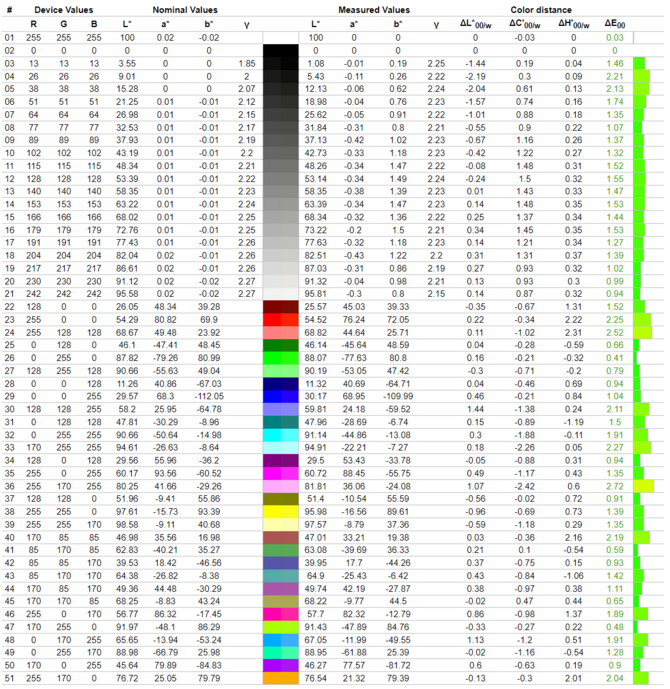Click ΔC' value -2.26 in row 33
670x689 pixels.
525,448
